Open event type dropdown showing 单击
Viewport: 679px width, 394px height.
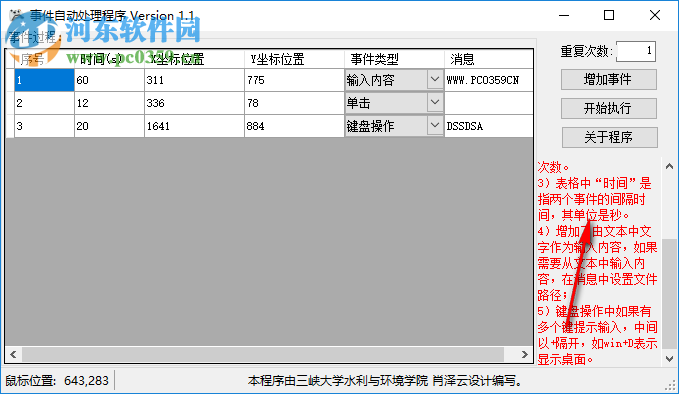pyautogui.click(x=435, y=103)
